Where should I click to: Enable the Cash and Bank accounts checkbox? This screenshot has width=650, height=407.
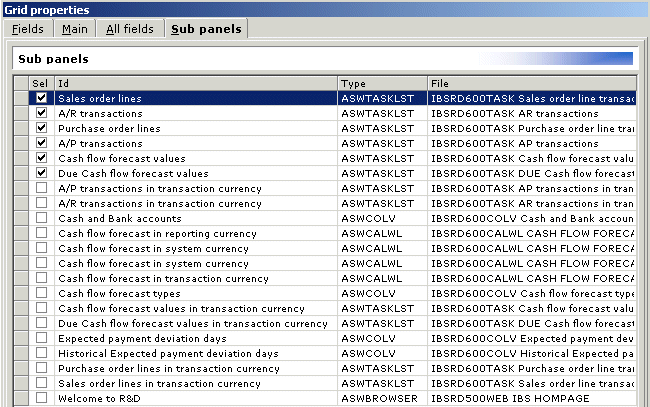tap(41, 219)
